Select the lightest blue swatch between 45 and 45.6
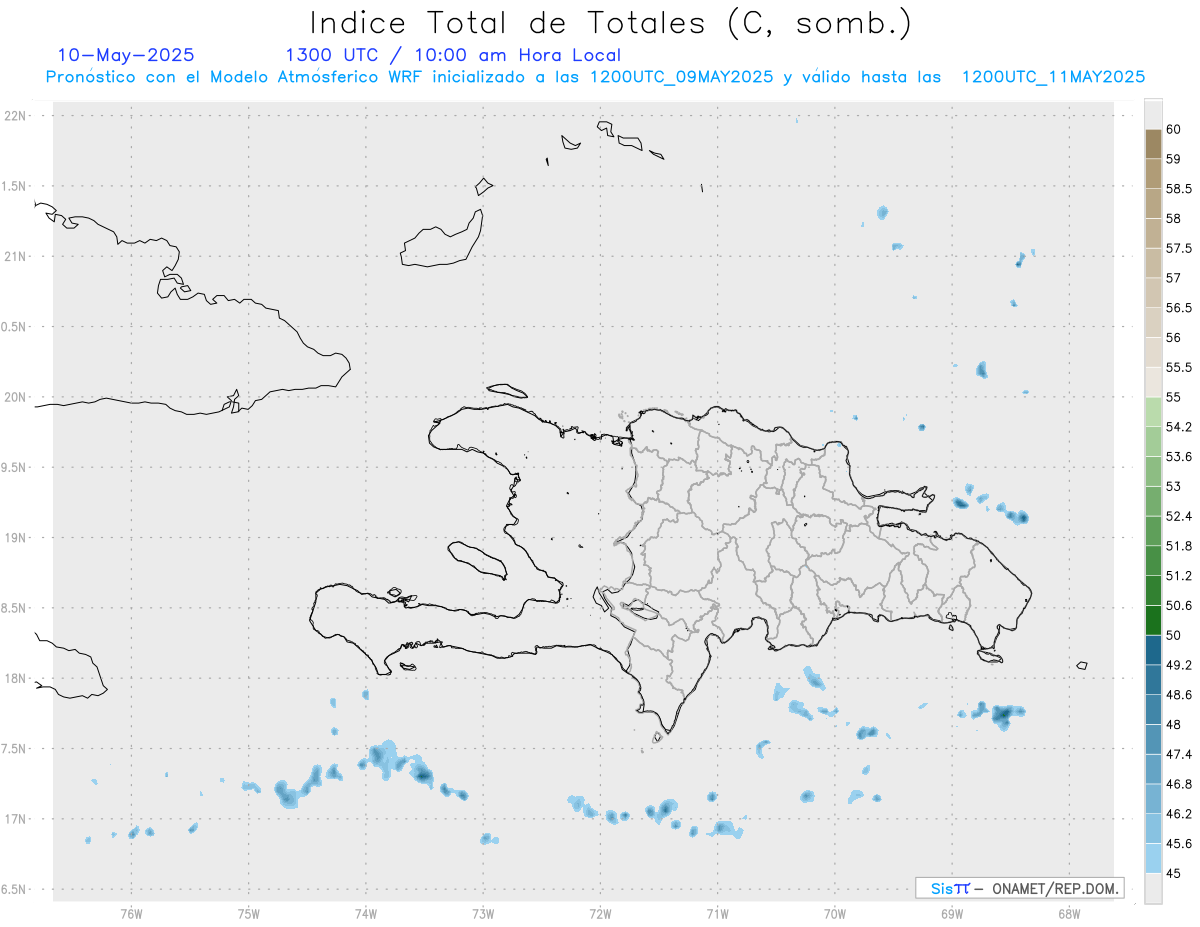 pos(1153,859)
